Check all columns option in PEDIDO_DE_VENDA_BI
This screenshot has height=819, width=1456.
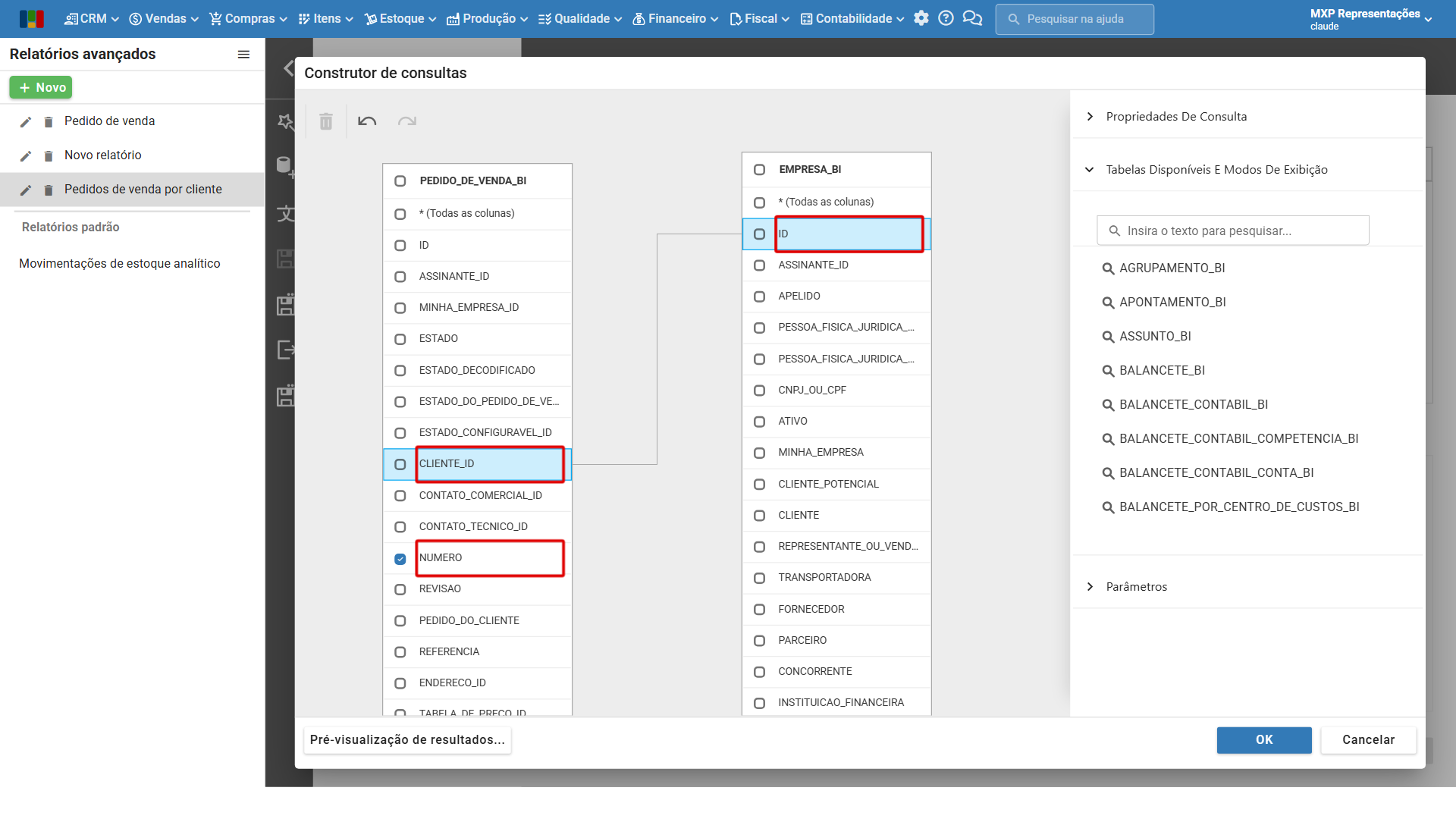point(400,215)
